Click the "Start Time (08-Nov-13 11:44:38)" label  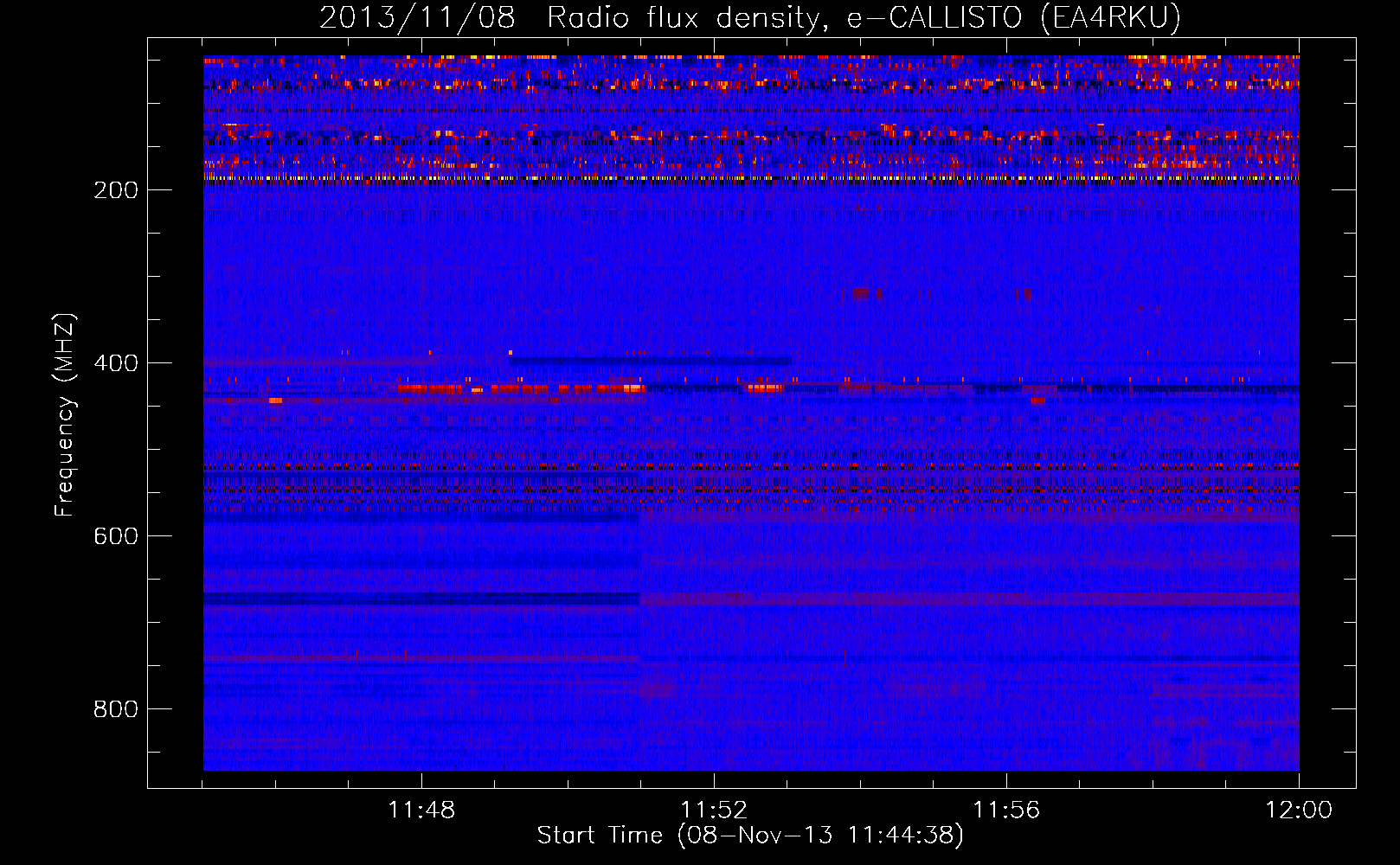(750, 836)
